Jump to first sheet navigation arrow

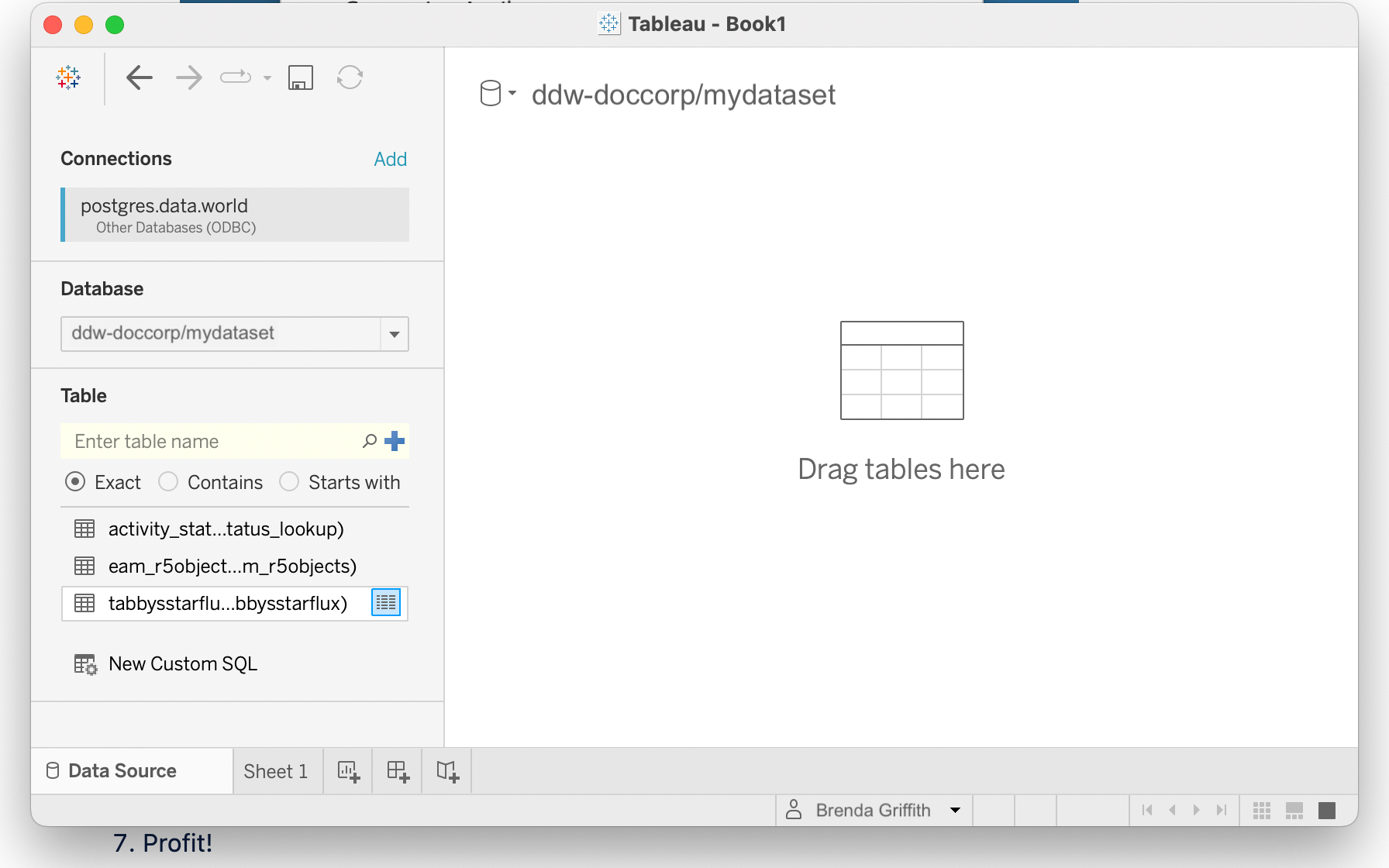pyautogui.click(x=1147, y=810)
